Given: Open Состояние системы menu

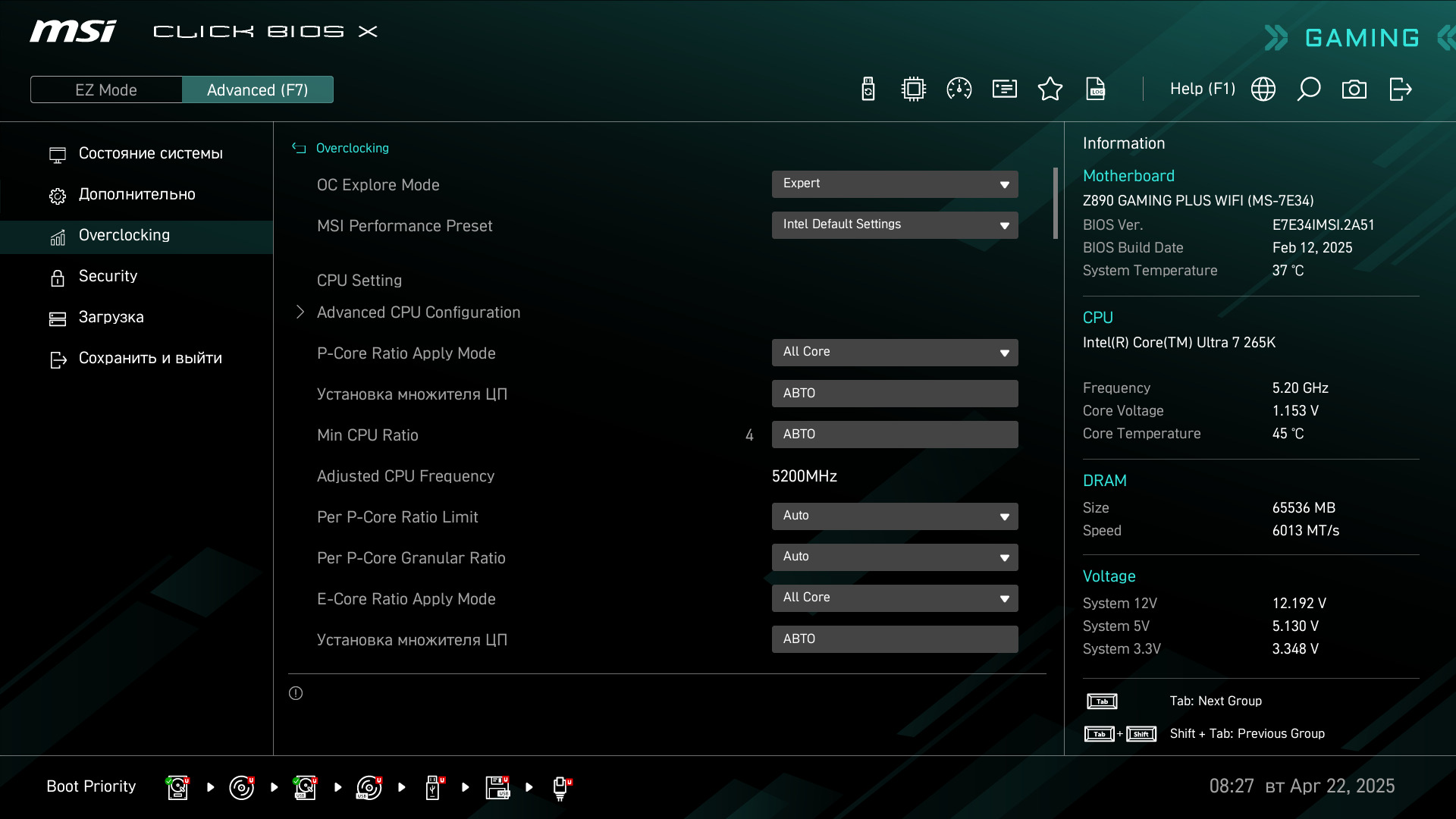Looking at the screenshot, I should pos(136,154).
